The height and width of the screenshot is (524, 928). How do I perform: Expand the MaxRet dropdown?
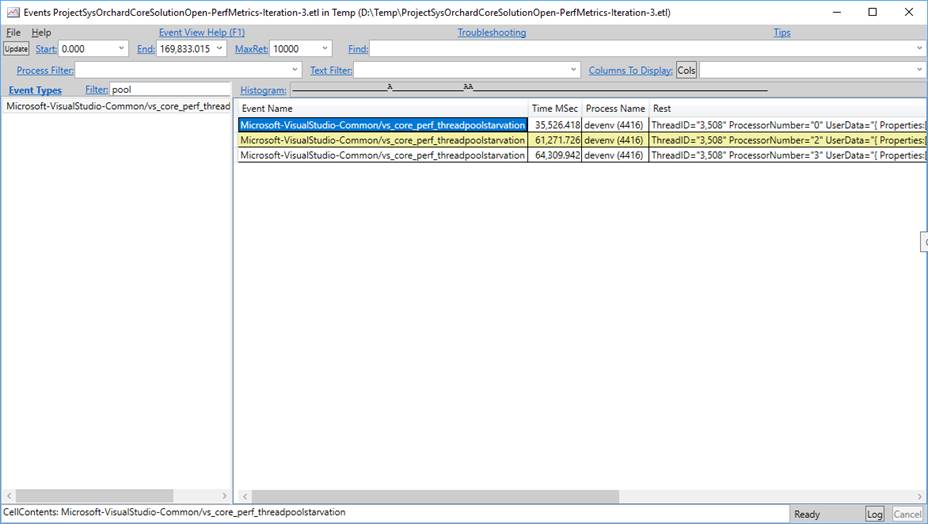coord(325,49)
